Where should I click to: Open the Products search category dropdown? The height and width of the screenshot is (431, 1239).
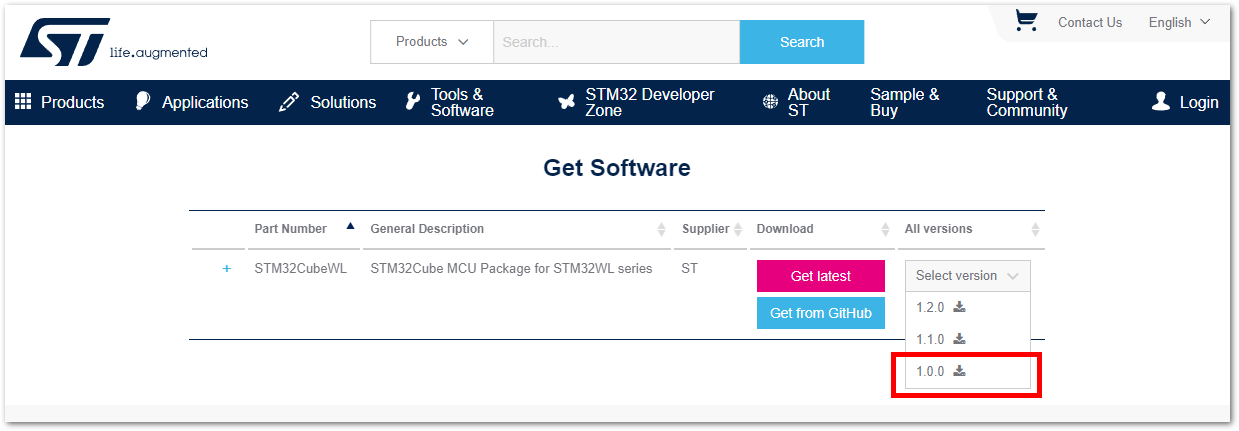[432, 42]
